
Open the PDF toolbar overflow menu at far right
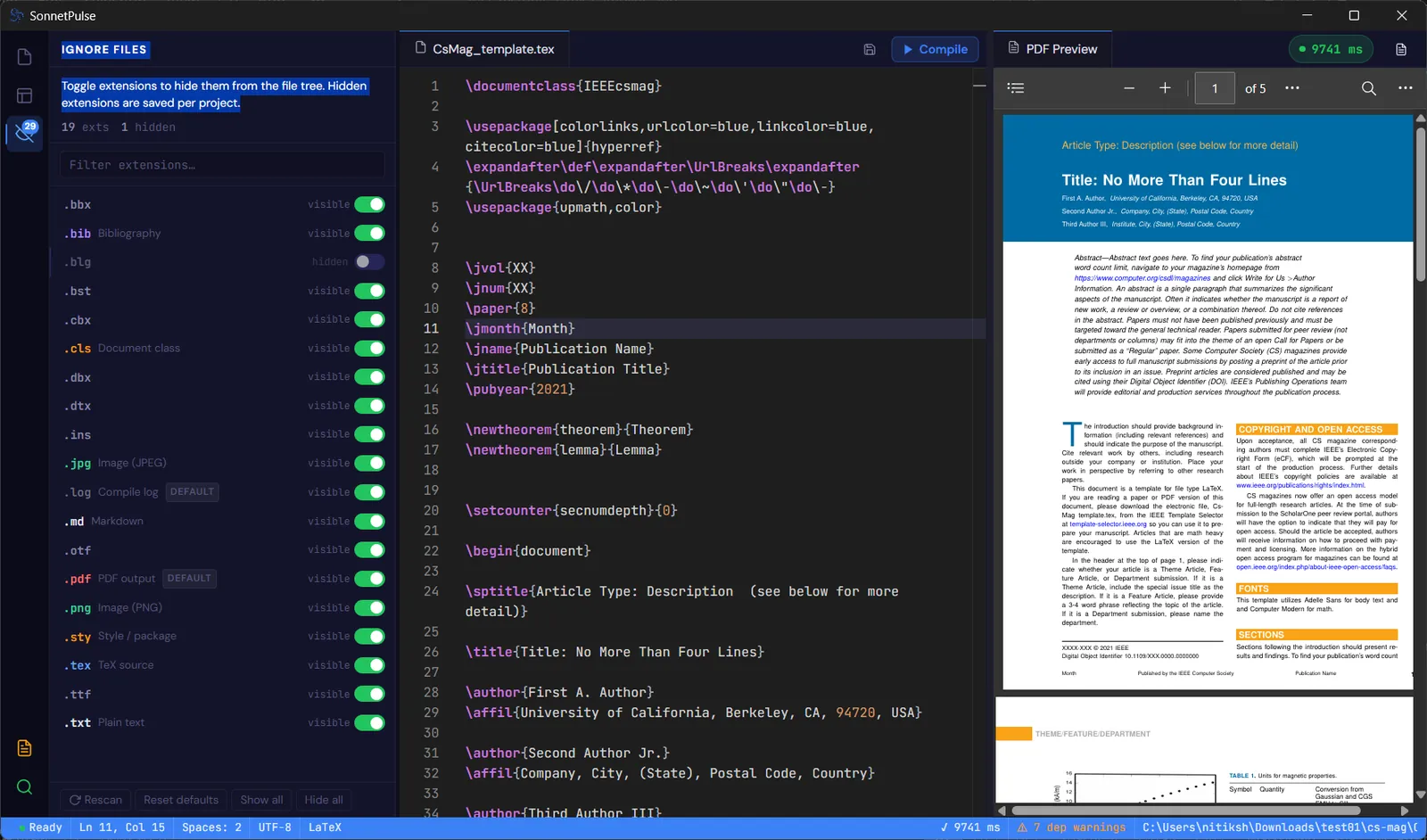pos(1406,88)
